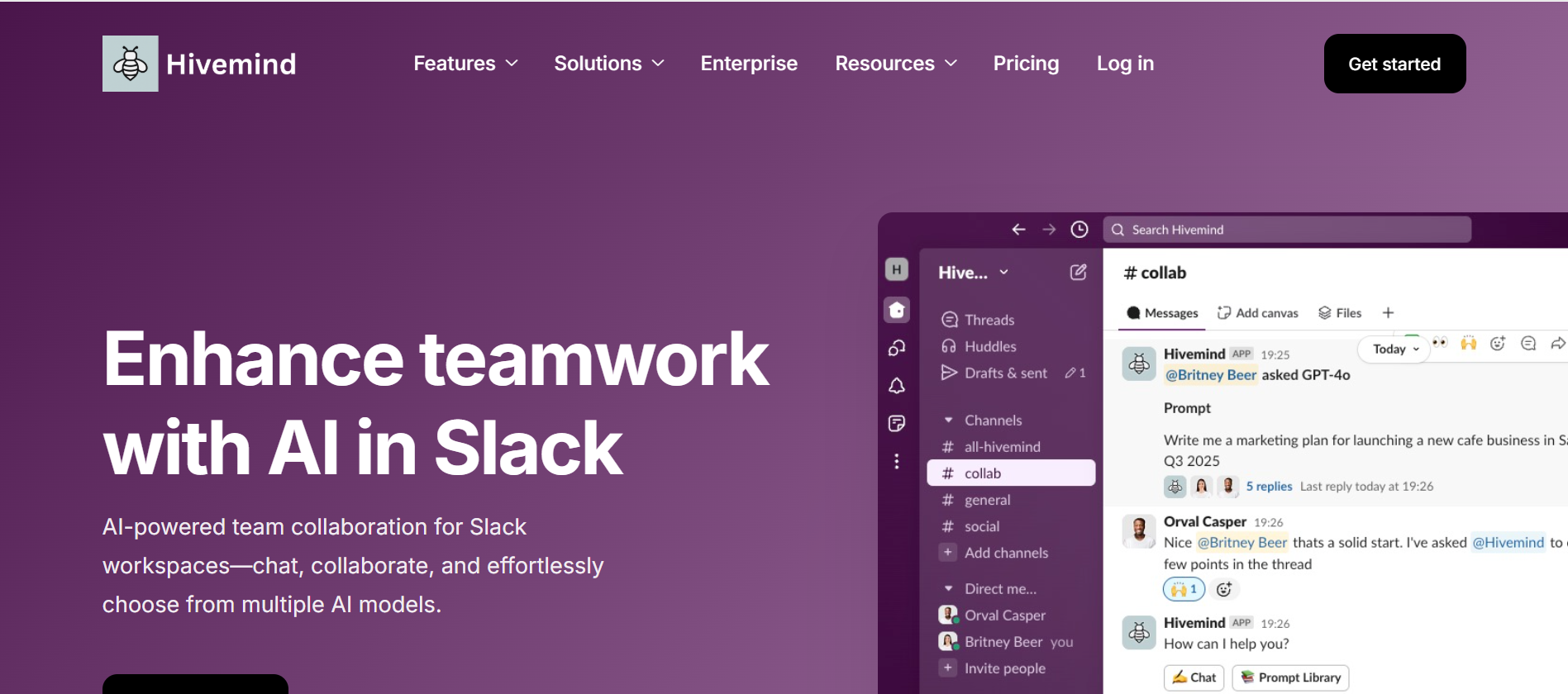The image size is (1568, 694).
Task: Expand the Solutions menu
Action: point(609,64)
